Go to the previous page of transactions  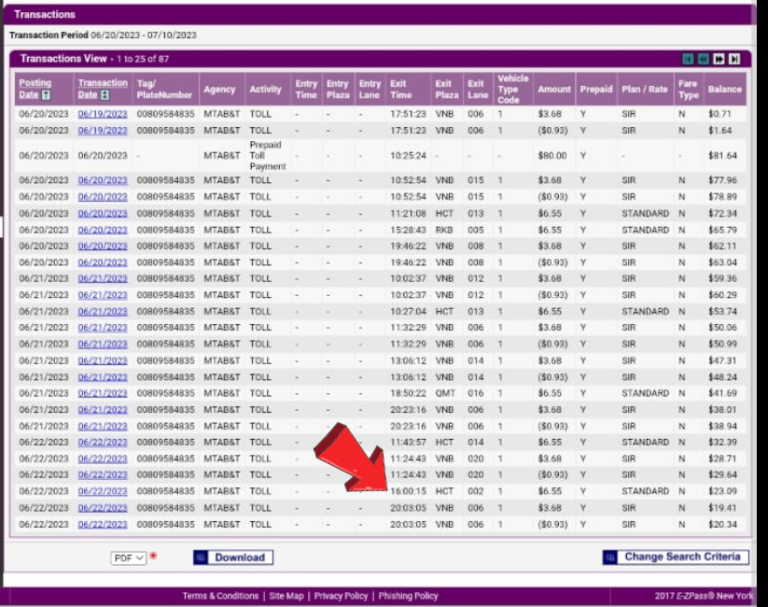(x=703, y=59)
